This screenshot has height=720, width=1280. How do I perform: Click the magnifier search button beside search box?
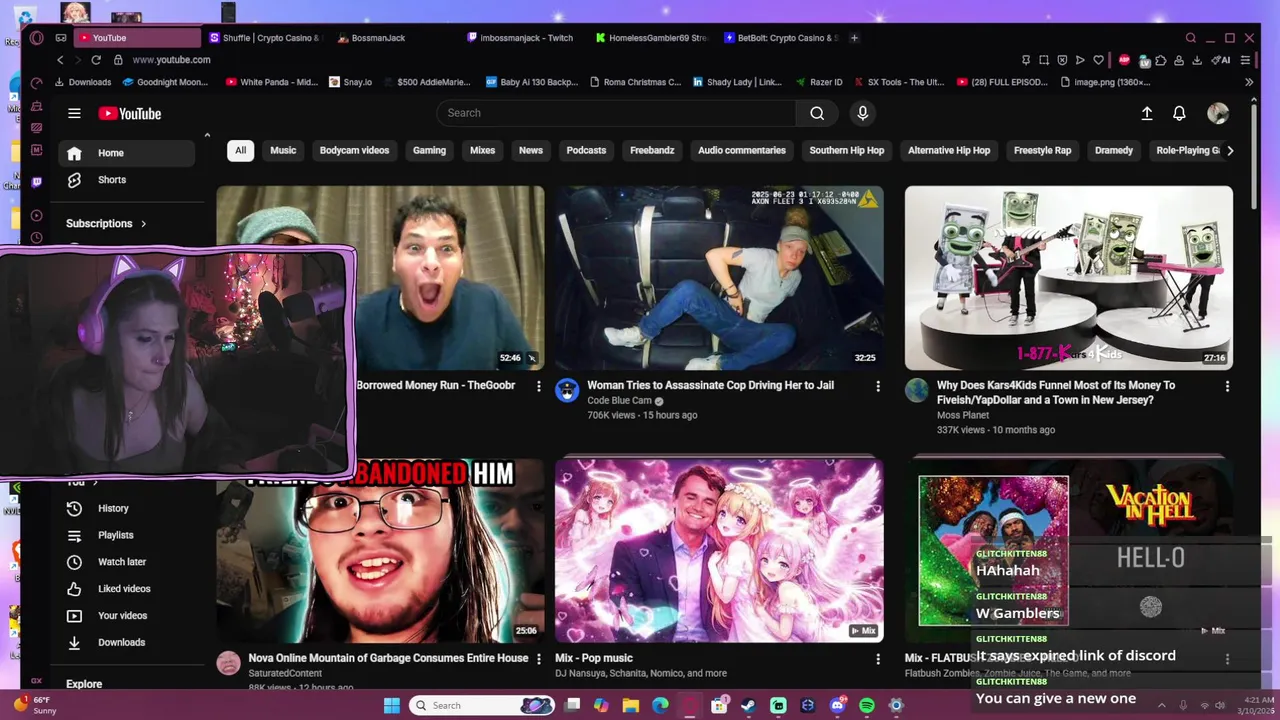coord(817,113)
